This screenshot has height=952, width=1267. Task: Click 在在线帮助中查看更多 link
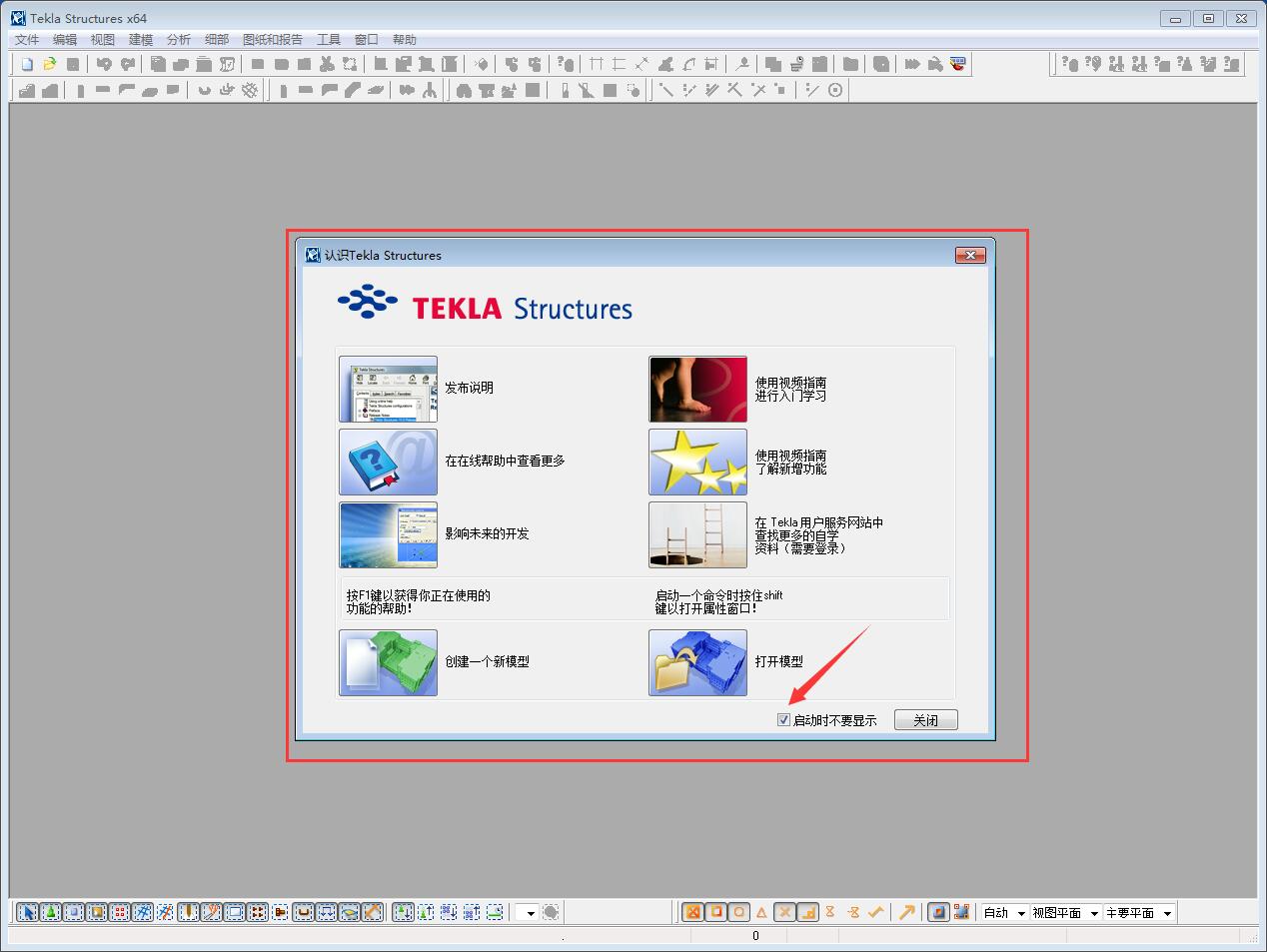[x=505, y=462]
